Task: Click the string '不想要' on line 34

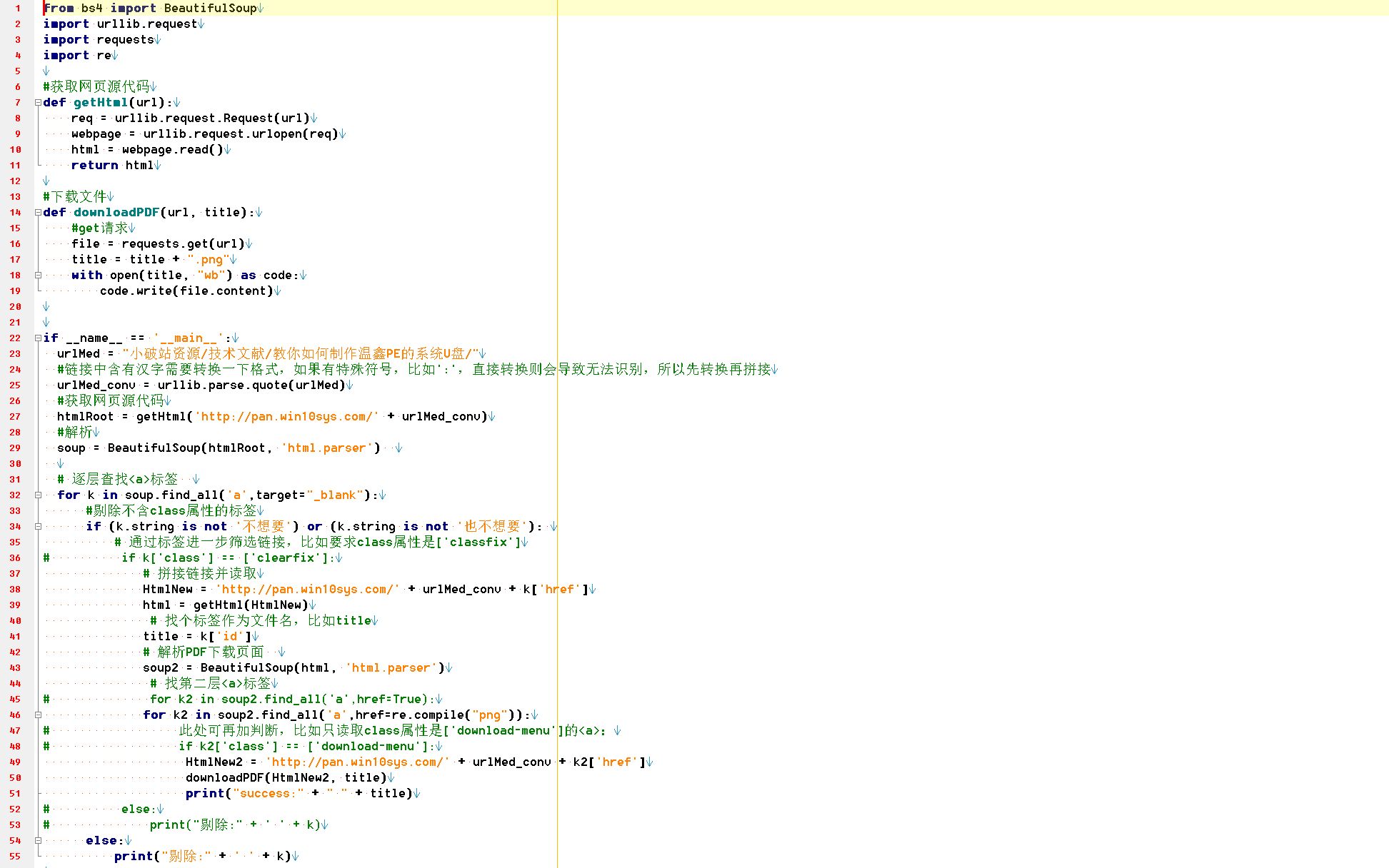Action: (x=264, y=526)
